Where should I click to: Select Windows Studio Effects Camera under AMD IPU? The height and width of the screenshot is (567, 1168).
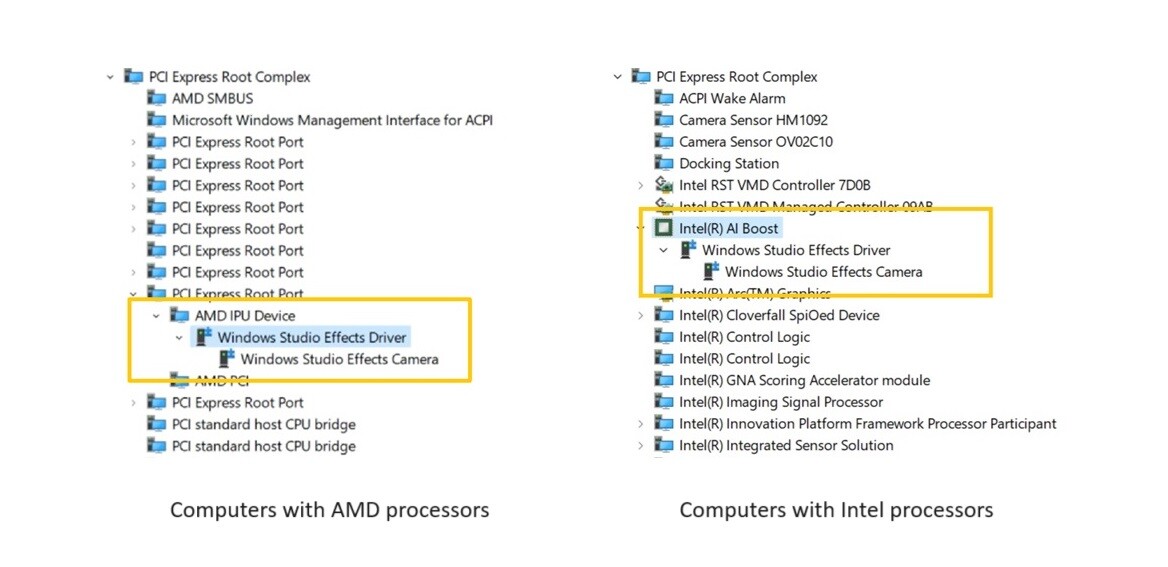click(340, 359)
